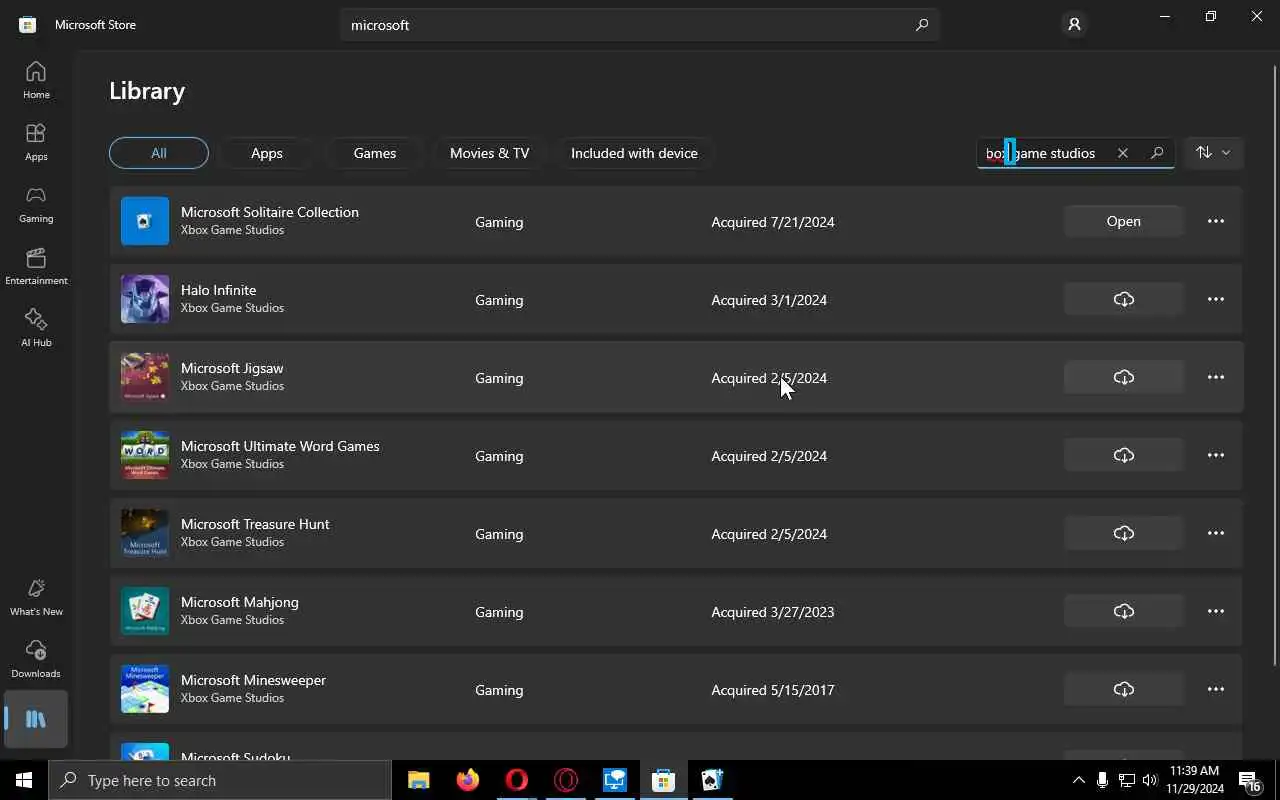Open the Windows Start menu
Screen dimensions: 1280x800
pos(24,780)
